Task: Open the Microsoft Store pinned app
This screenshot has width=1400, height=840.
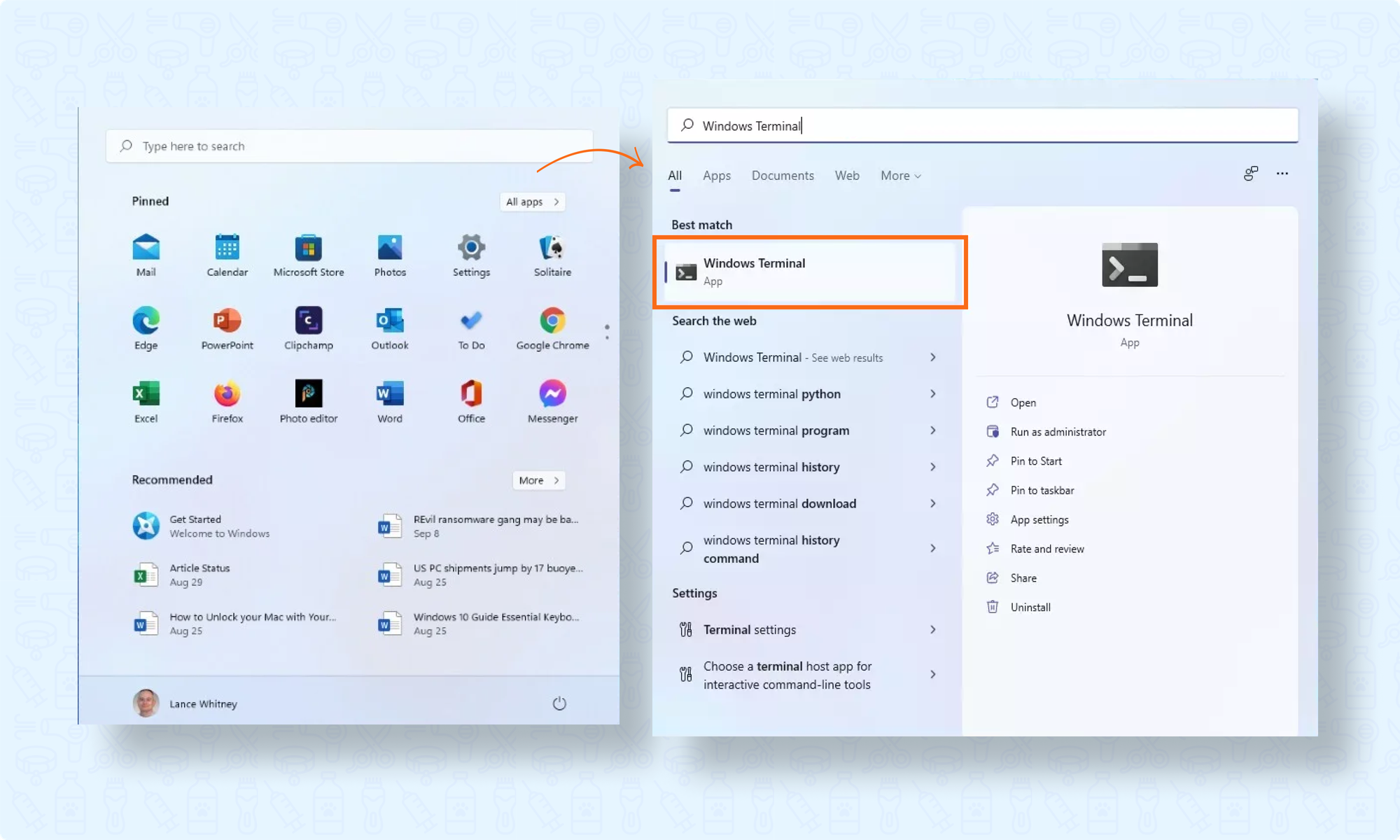Action: 308,248
